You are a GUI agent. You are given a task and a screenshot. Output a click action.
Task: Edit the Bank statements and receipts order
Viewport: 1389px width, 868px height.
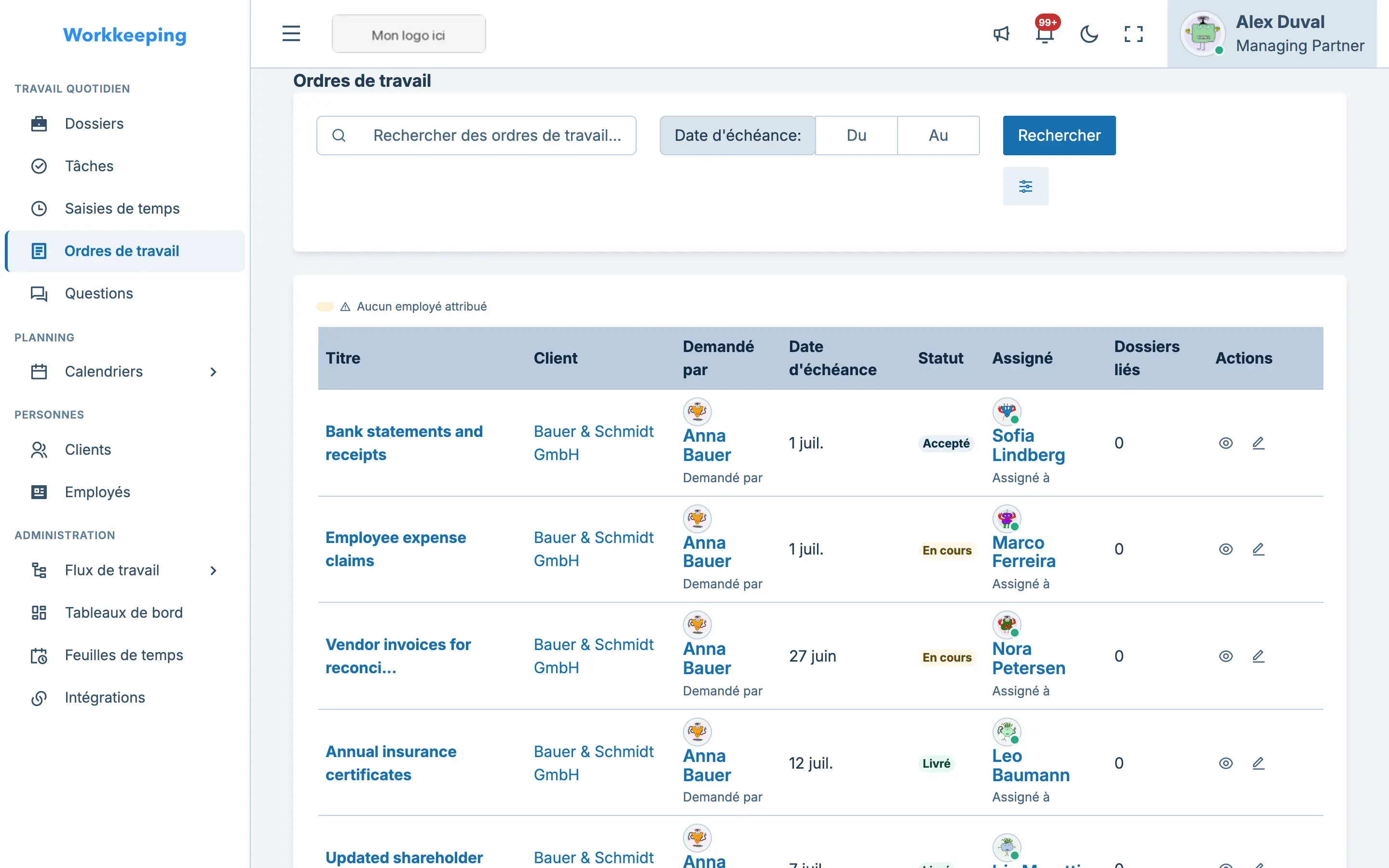(x=1258, y=443)
